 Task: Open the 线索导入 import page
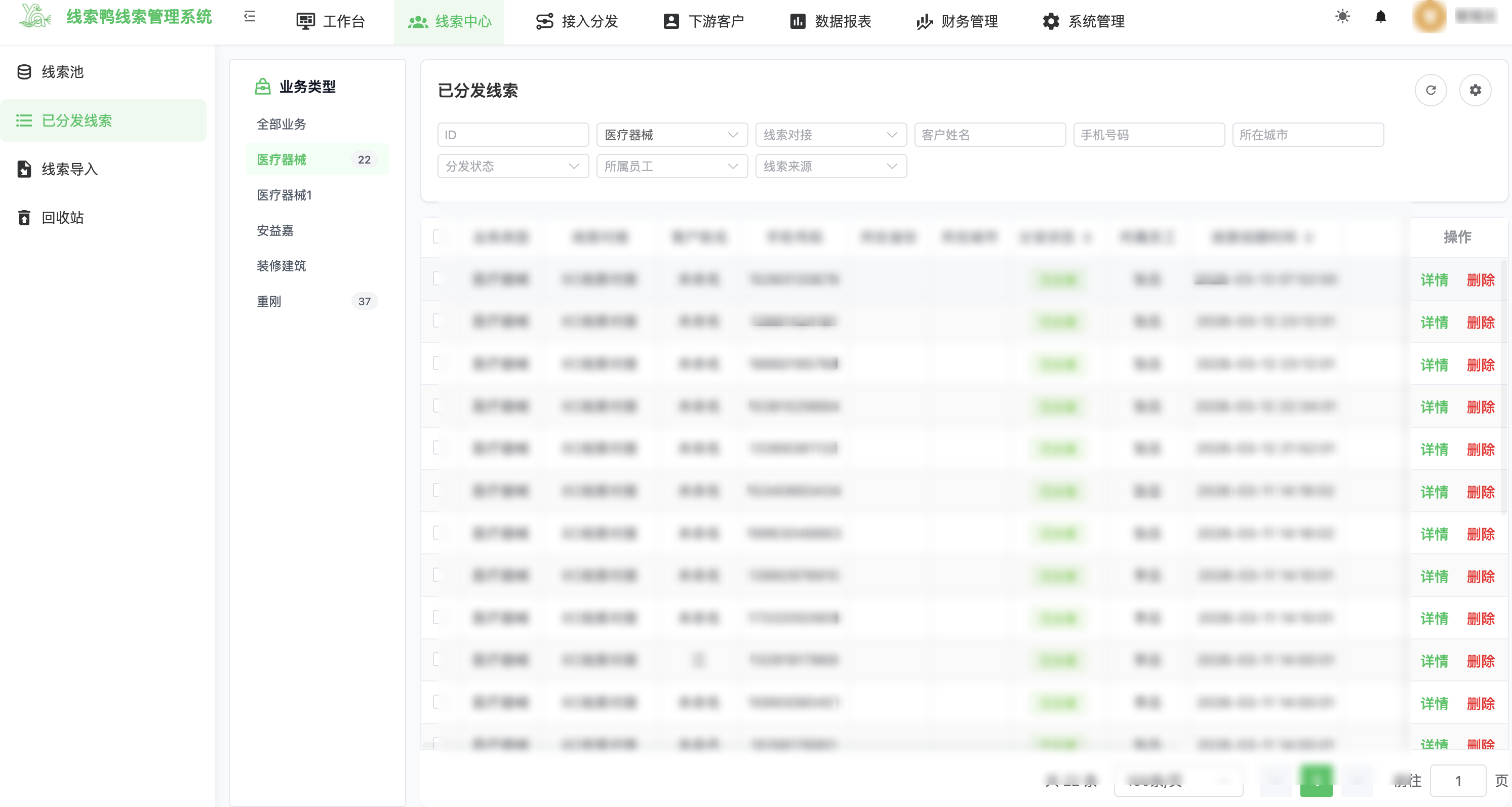(69, 169)
